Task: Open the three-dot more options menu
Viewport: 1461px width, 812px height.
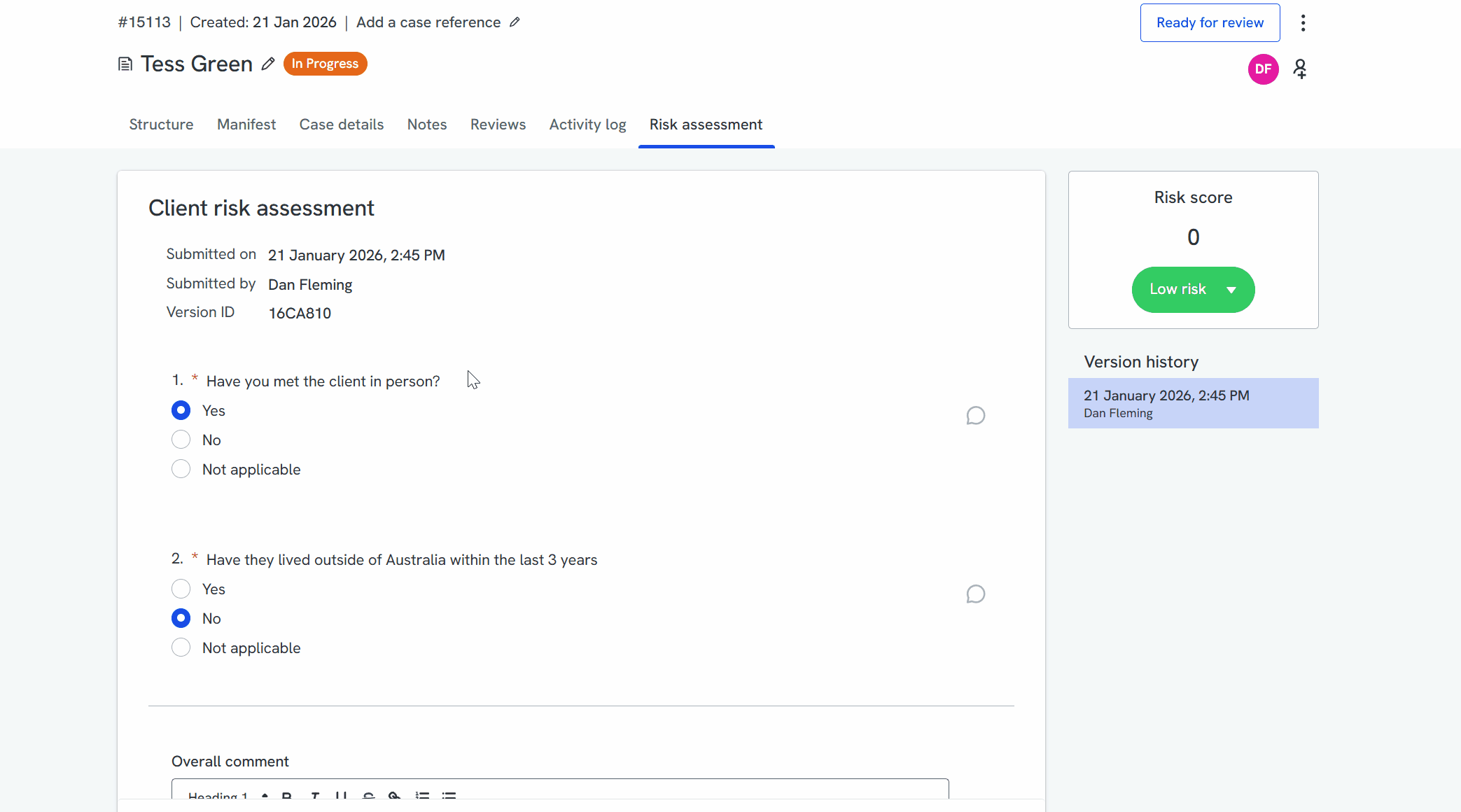Action: (x=1303, y=23)
